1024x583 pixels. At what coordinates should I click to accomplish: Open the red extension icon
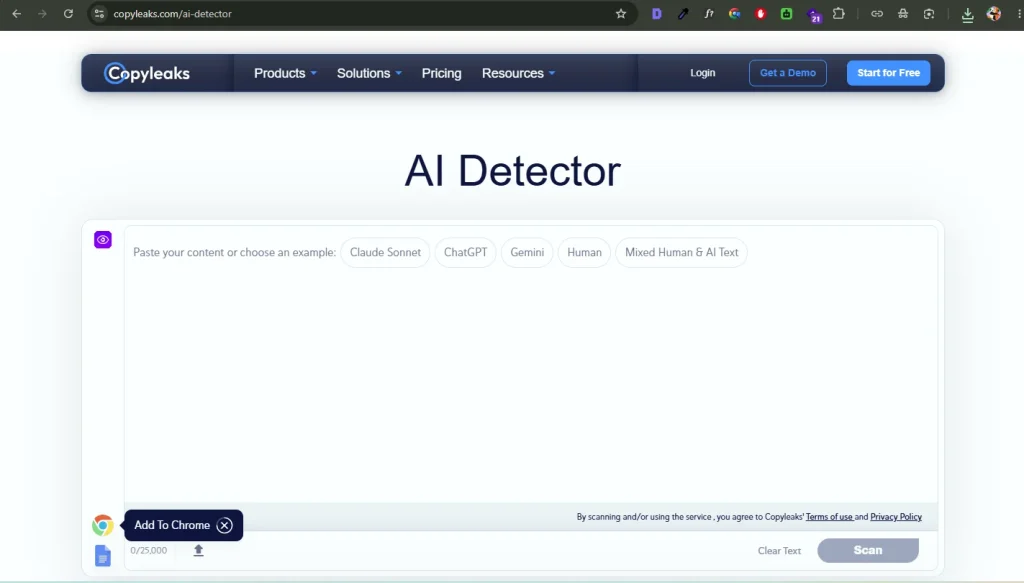point(760,13)
